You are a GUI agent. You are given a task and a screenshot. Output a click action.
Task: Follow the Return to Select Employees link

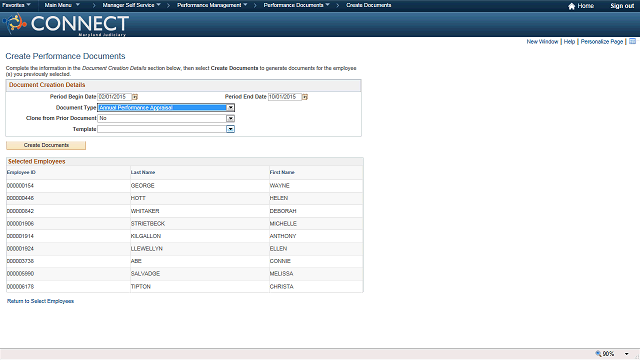[x=40, y=301]
